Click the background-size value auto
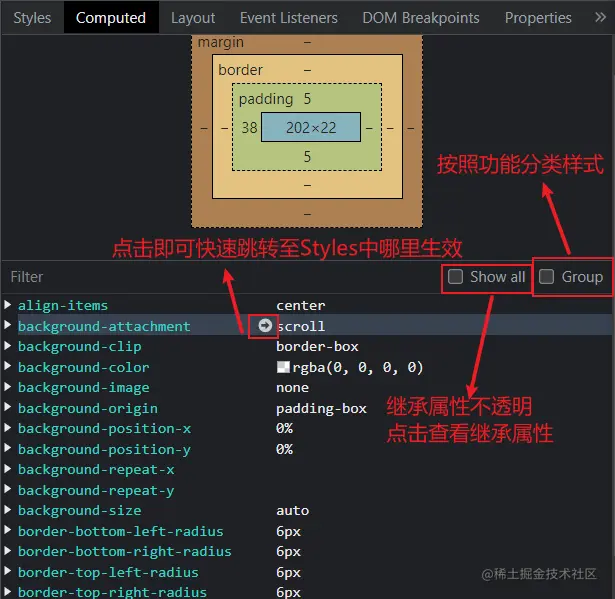The width and height of the screenshot is (615, 599). pos(293,510)
